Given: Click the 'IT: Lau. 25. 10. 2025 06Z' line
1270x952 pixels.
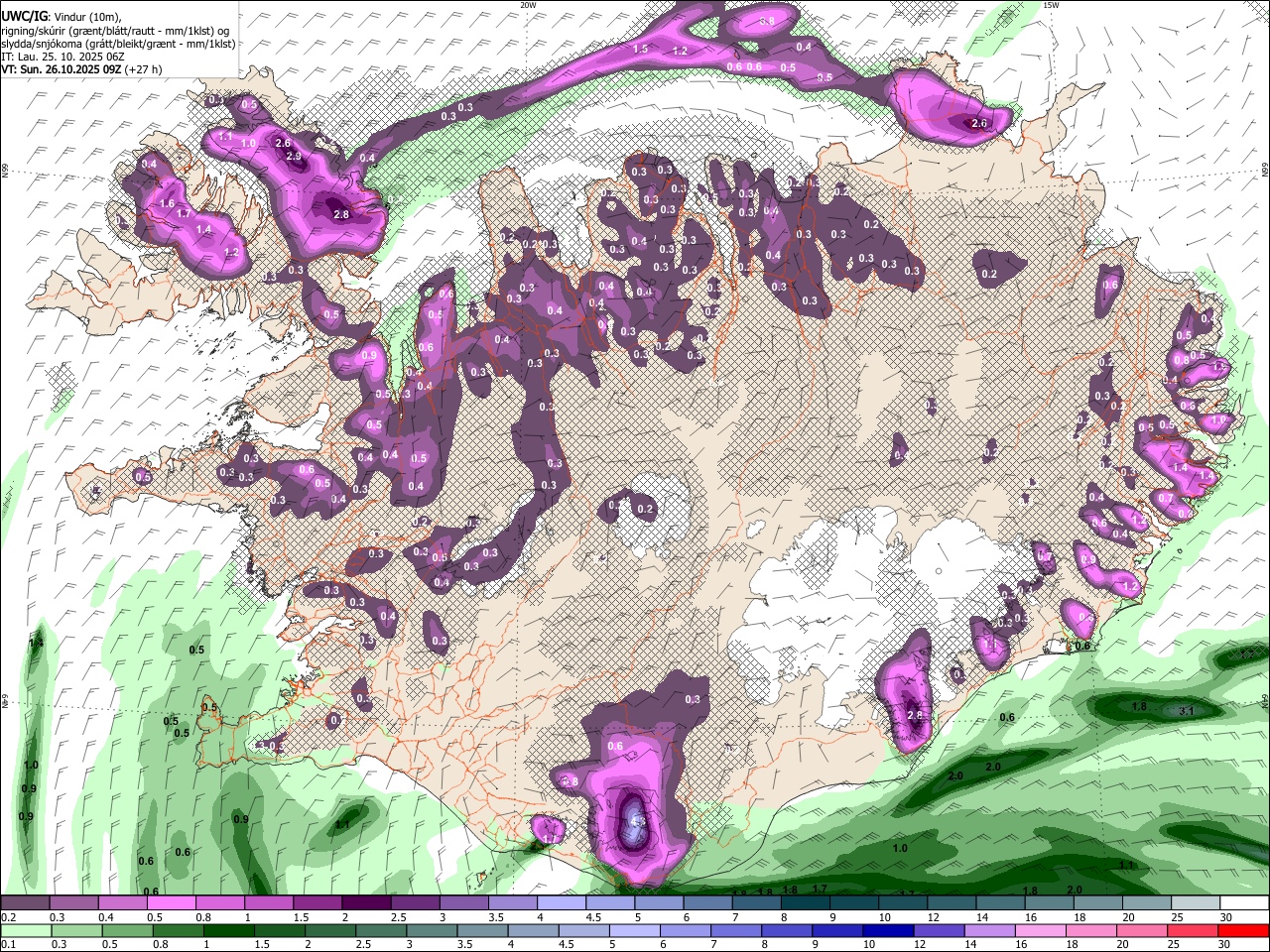Looking at the screenshot, I should tap(63, 57).
